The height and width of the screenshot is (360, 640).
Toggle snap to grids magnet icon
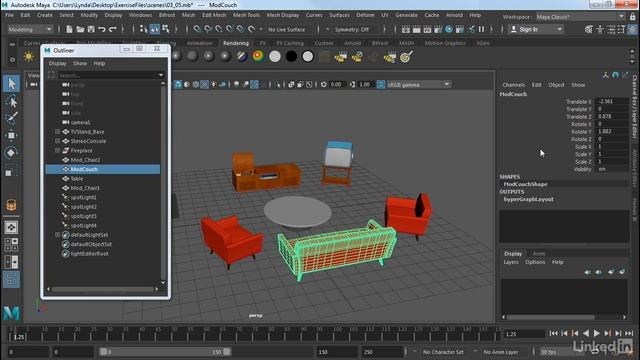[197, 29]
